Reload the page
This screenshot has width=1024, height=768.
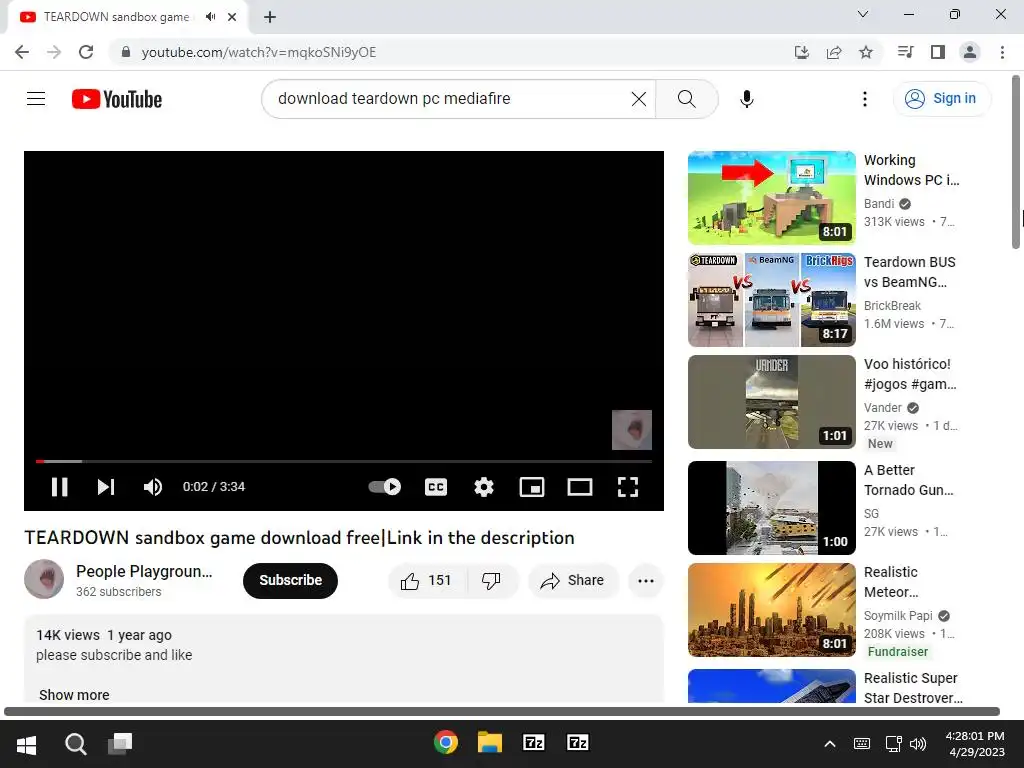[86, 52]
